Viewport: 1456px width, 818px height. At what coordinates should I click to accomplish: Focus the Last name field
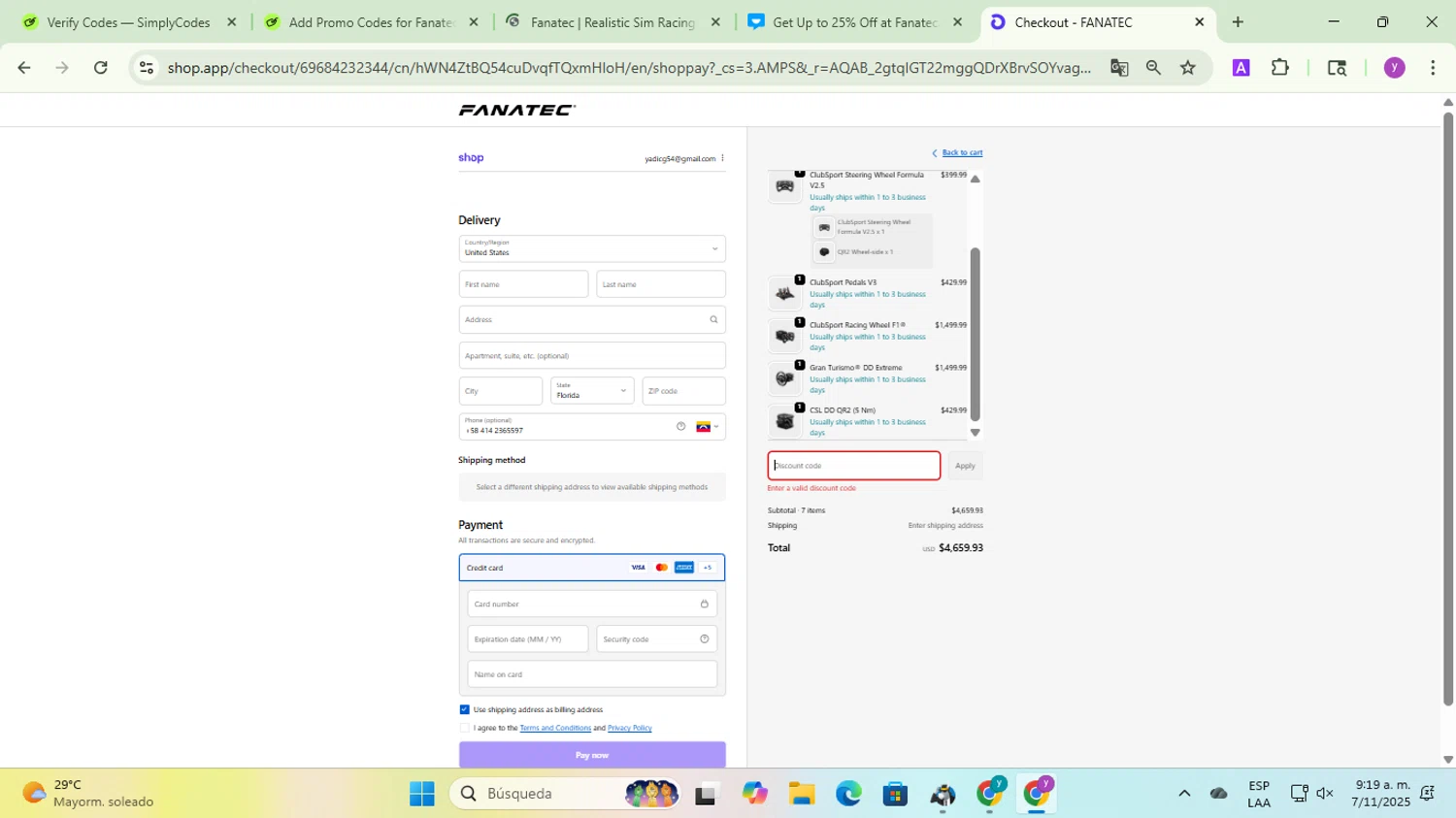(661, 284)
